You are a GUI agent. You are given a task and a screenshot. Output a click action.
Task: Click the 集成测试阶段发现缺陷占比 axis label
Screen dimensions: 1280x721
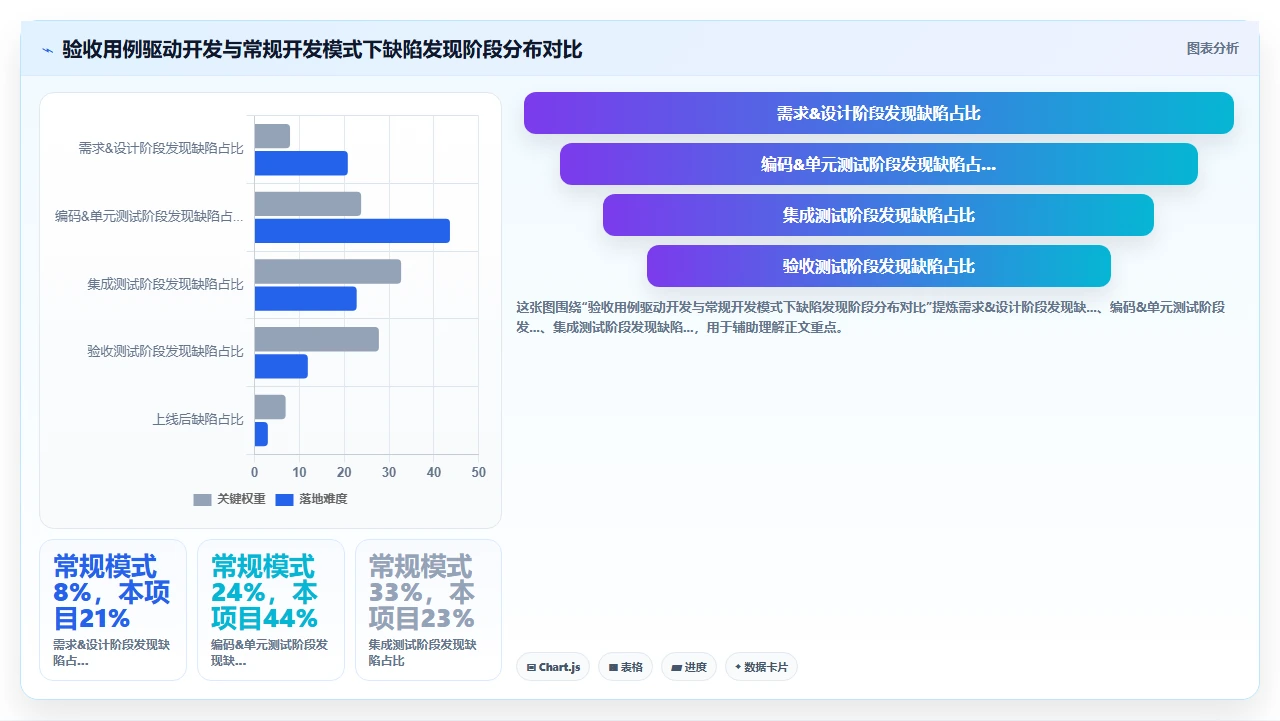click(165, 284)
